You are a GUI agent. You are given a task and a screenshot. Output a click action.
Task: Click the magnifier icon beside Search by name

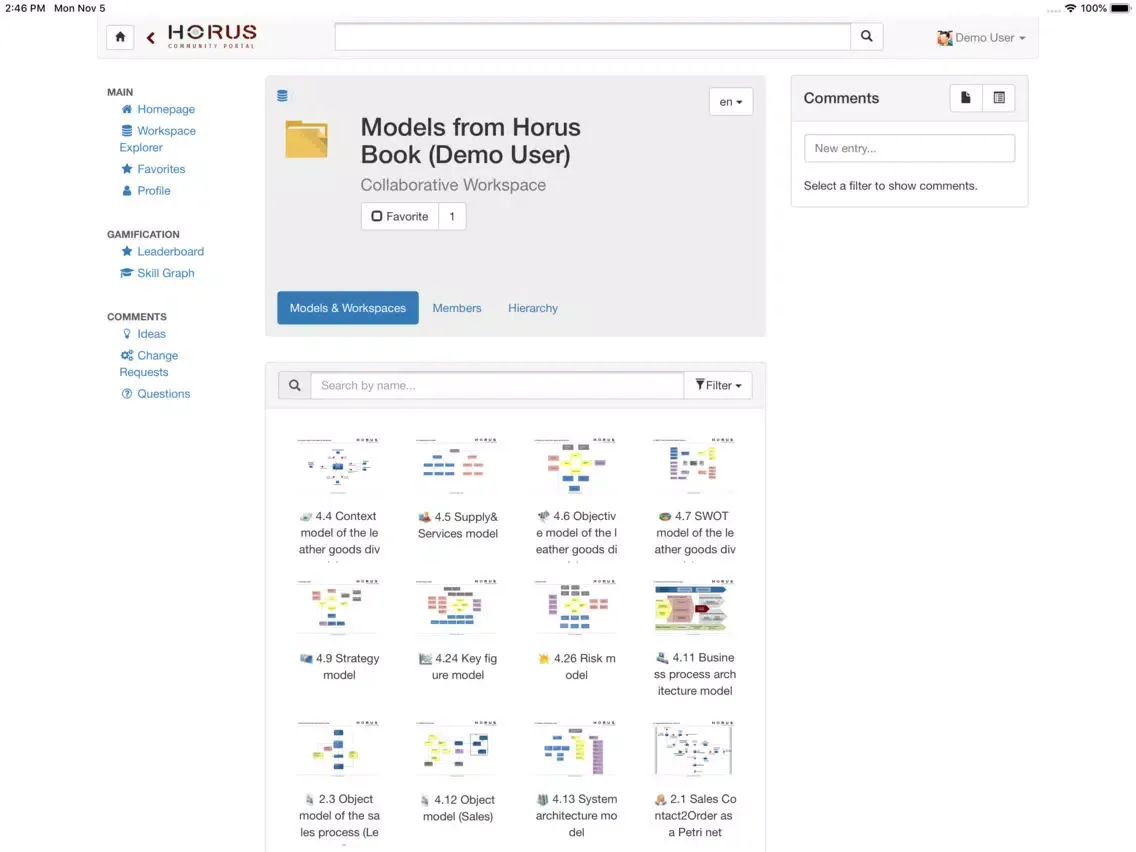pyautogui.click(x=295, y=385)
